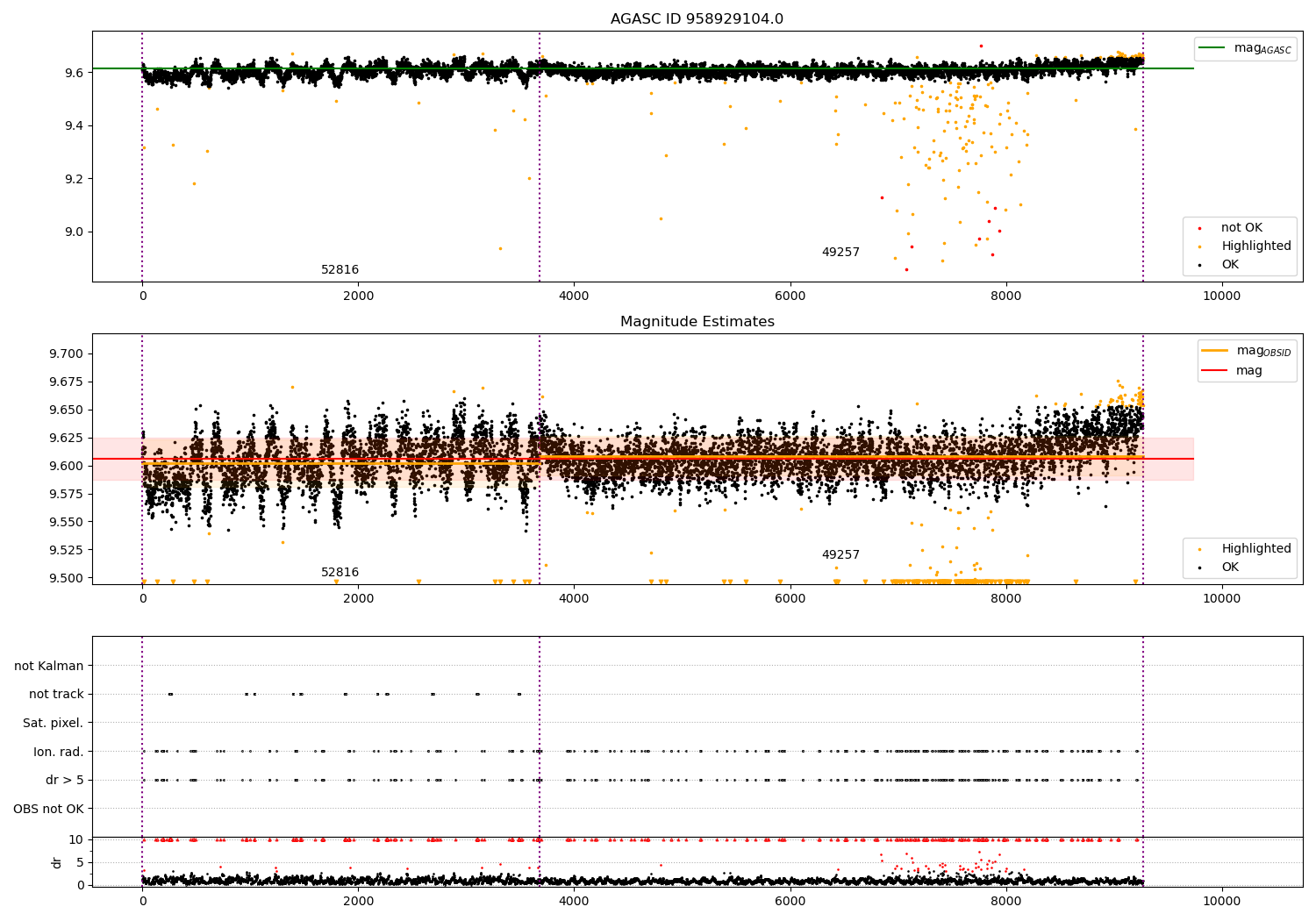Click the 6000 x-tick under the AGASC chart
The image size is (1316, 921).
click(x=790, y=296)
